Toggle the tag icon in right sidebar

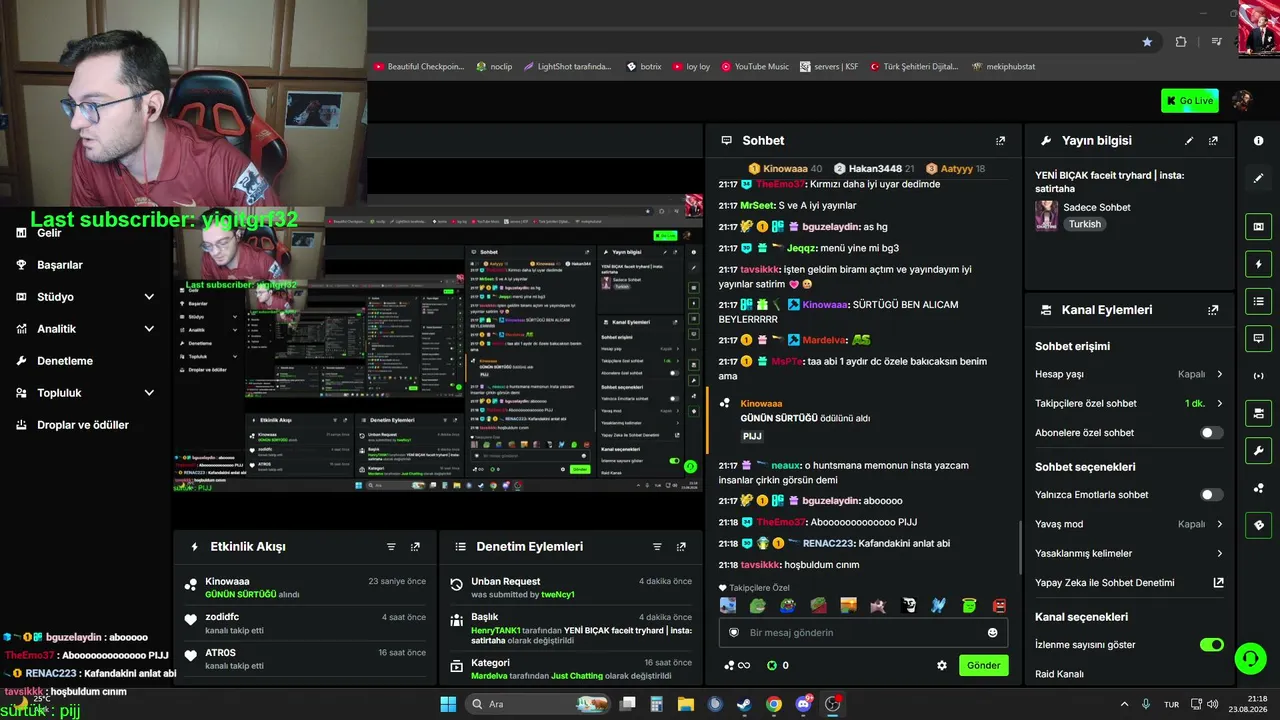pos(1259,525)
